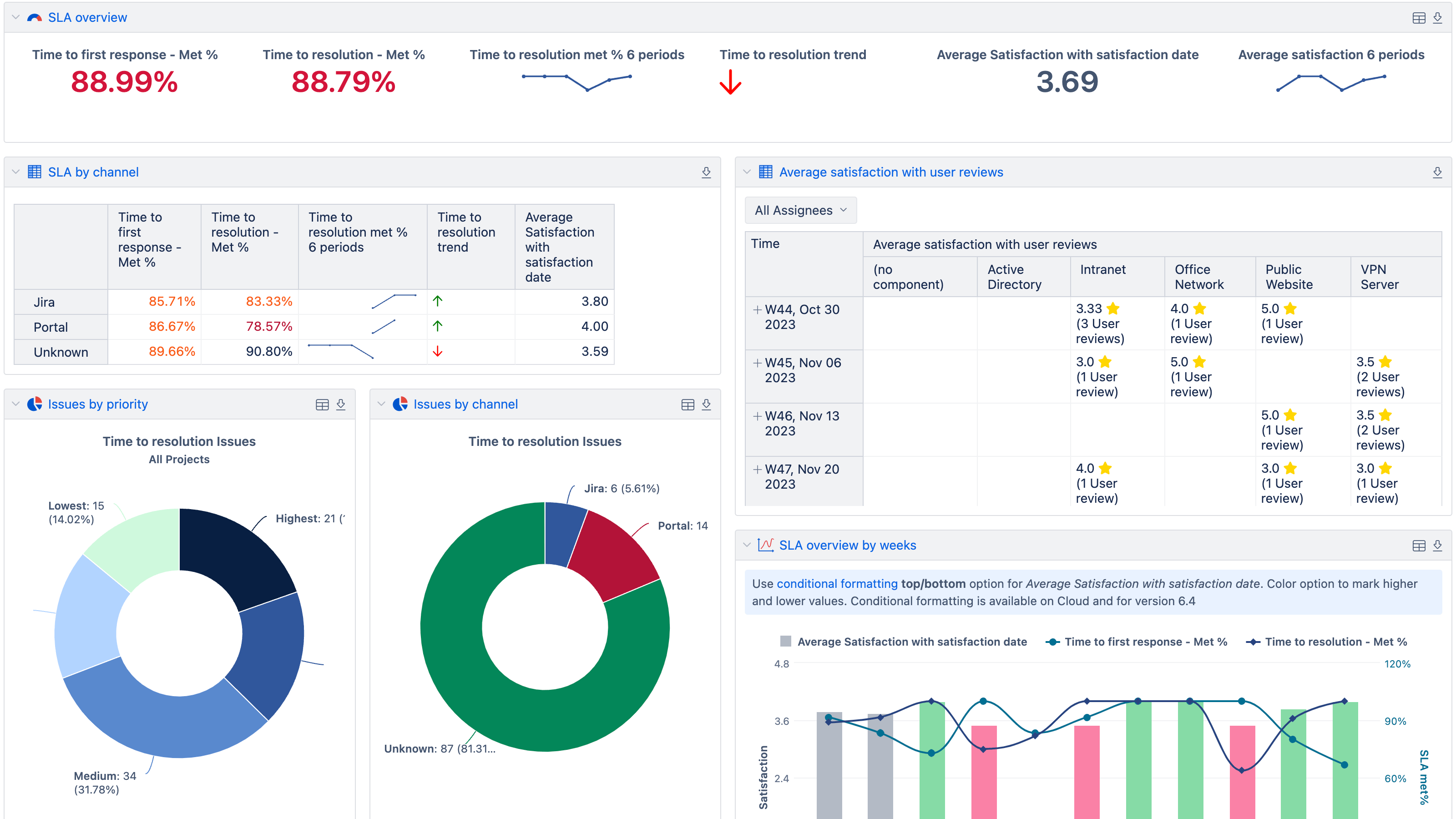Open table view icon in SLA overview header
The image size is (1456, 819).
click(1418, 18)
